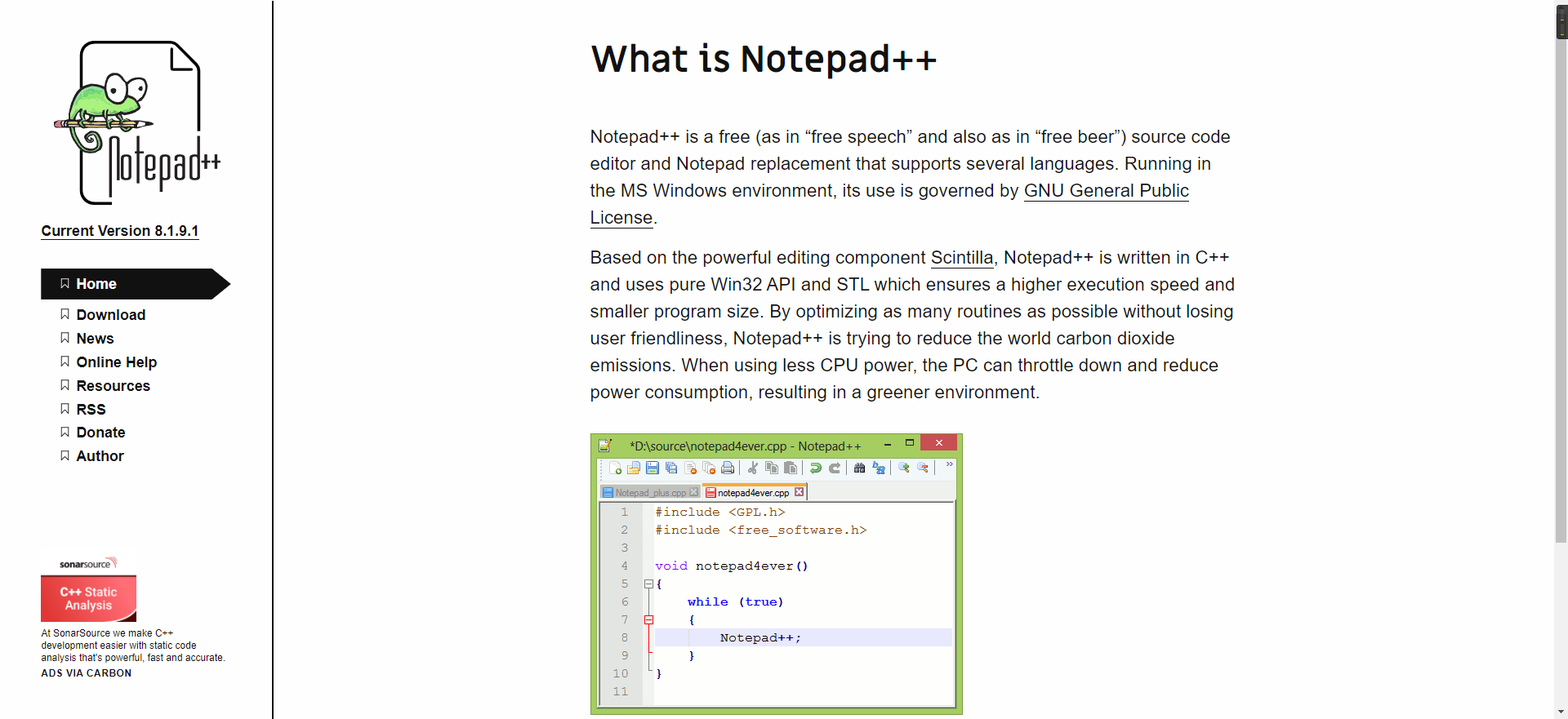
Task: Go to the Donate page
Action: coord(100,433)
